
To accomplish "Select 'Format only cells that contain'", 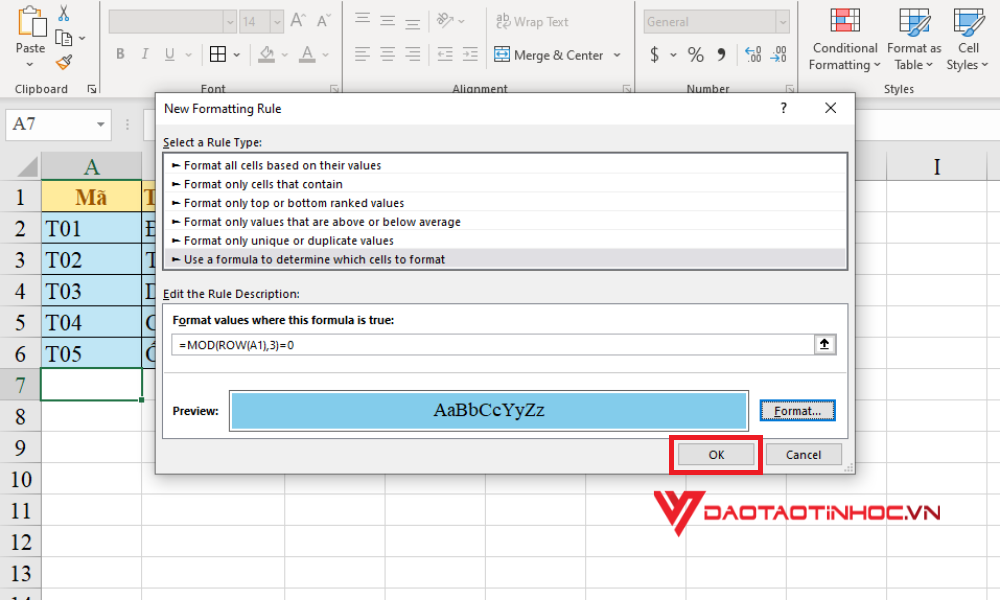I will 505,184.
